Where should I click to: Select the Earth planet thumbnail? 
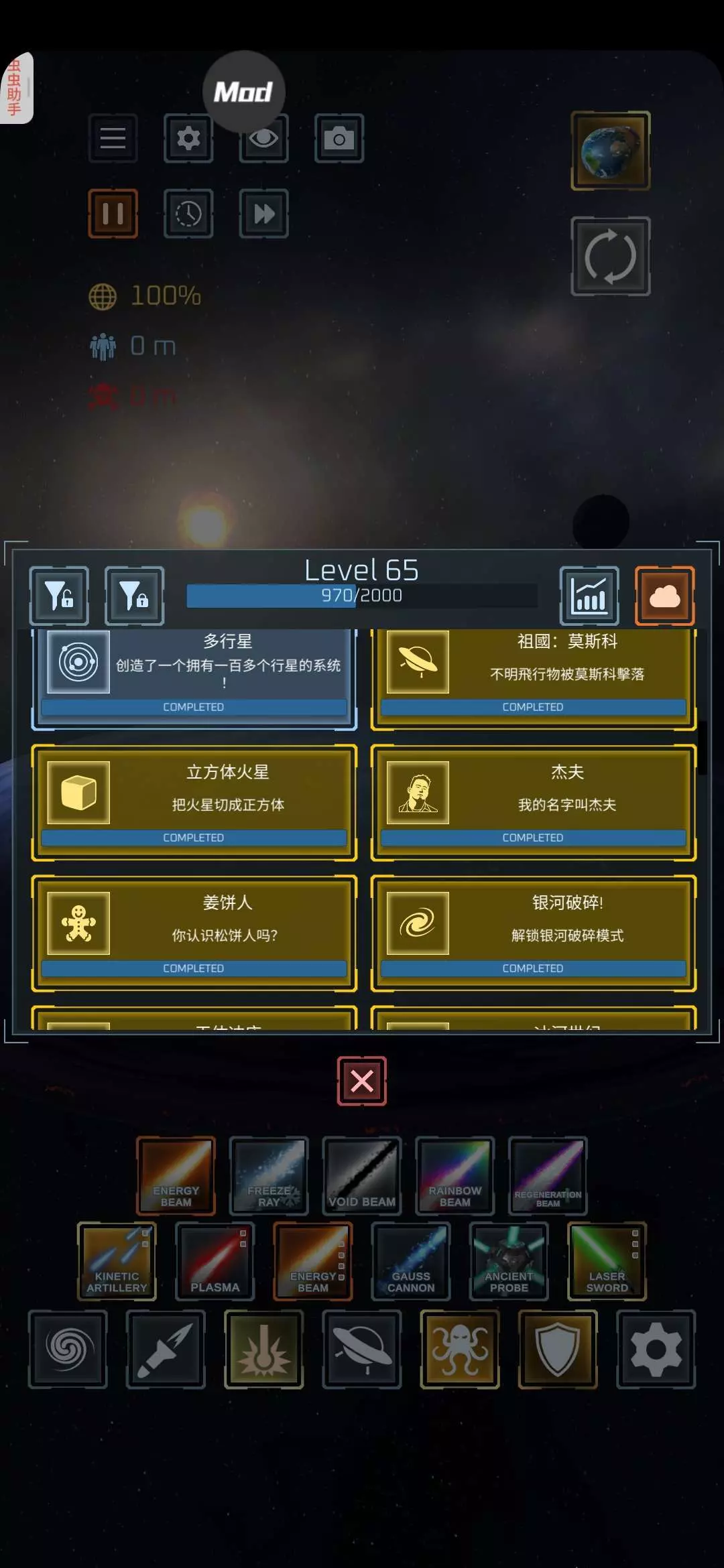coord(610,151)
